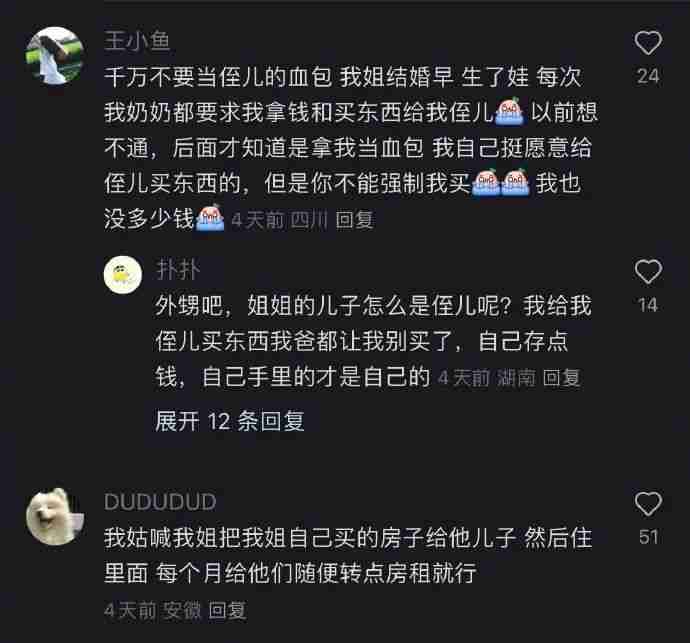Like DUDUDUD's comment with the heart icon
Image resolution: width=690 pixels, height=643 pixels.
[x=648, y=504]
